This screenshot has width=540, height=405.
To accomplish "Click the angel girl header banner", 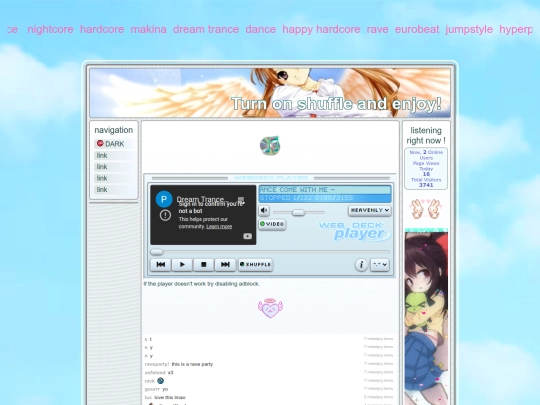I will tap(270, 93).
